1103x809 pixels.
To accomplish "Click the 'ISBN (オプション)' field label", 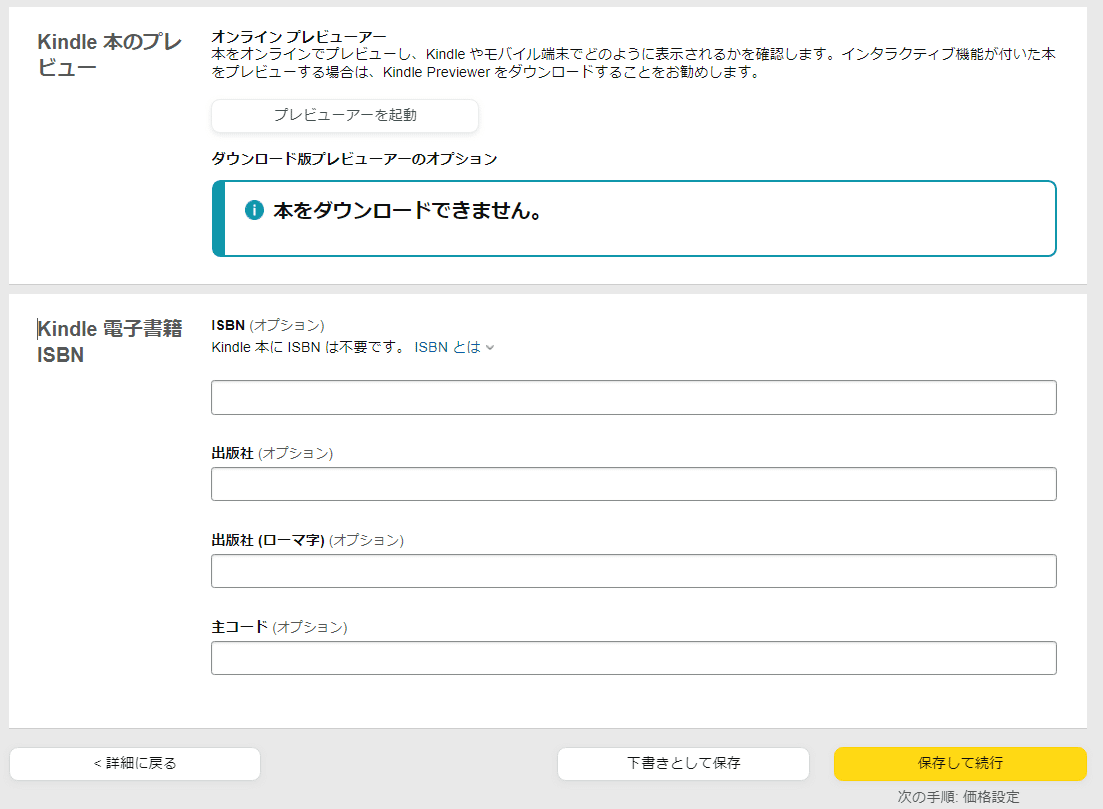I will pyautogui.click(x=268, y=325).
